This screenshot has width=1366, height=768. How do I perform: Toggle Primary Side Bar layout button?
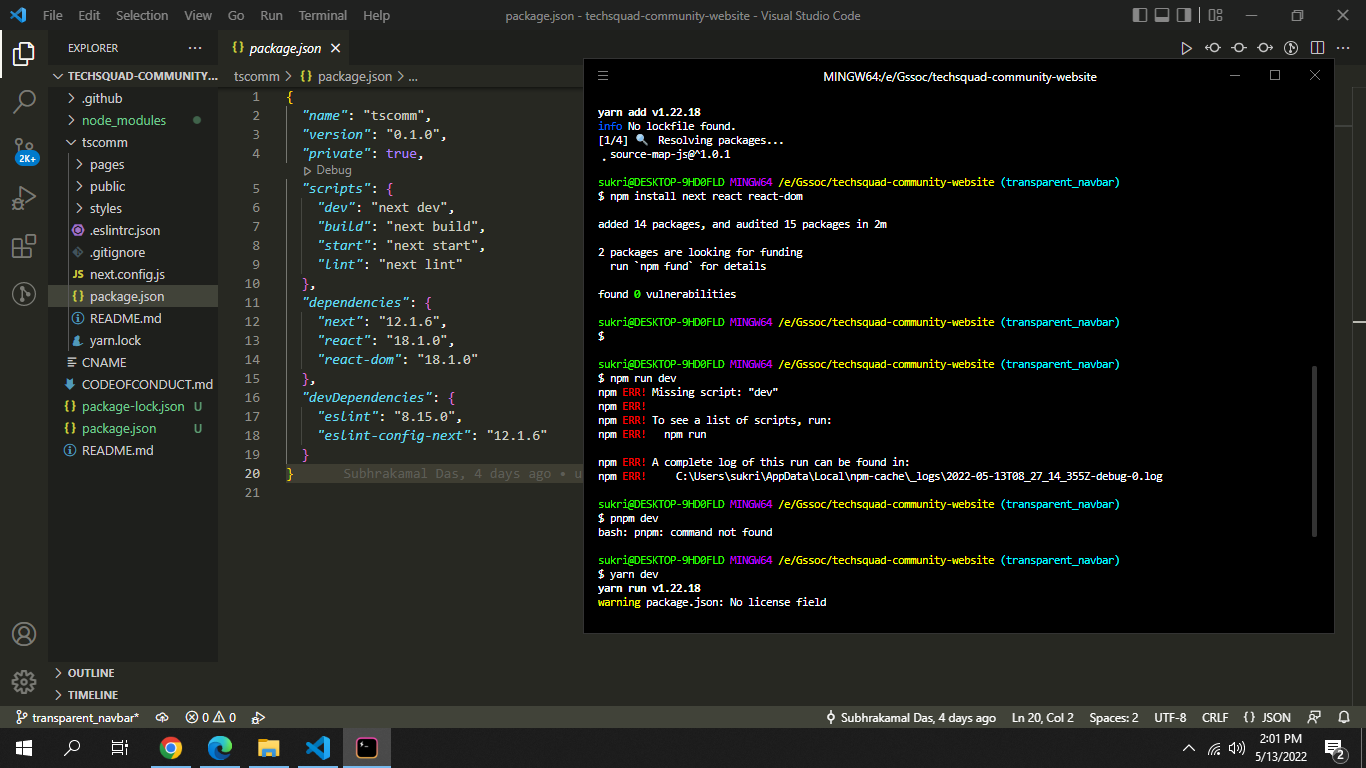1141,16
